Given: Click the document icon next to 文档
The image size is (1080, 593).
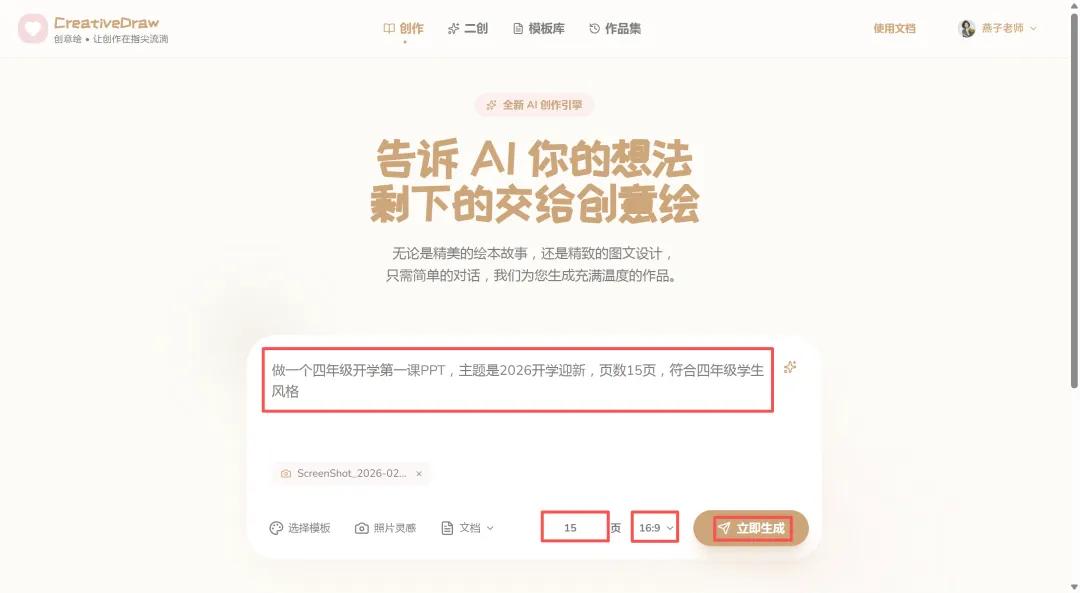Looking at the screenshot, I should pos(447,528).
